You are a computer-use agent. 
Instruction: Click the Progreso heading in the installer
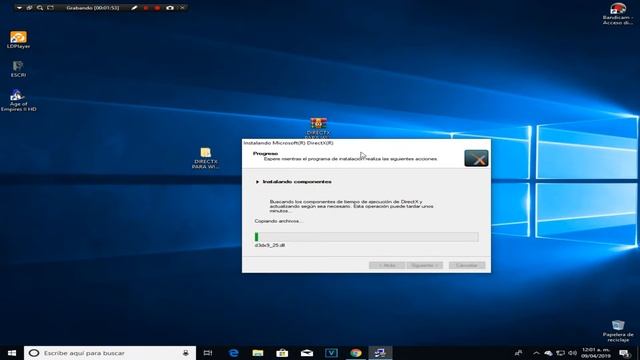tap(265, 153)
